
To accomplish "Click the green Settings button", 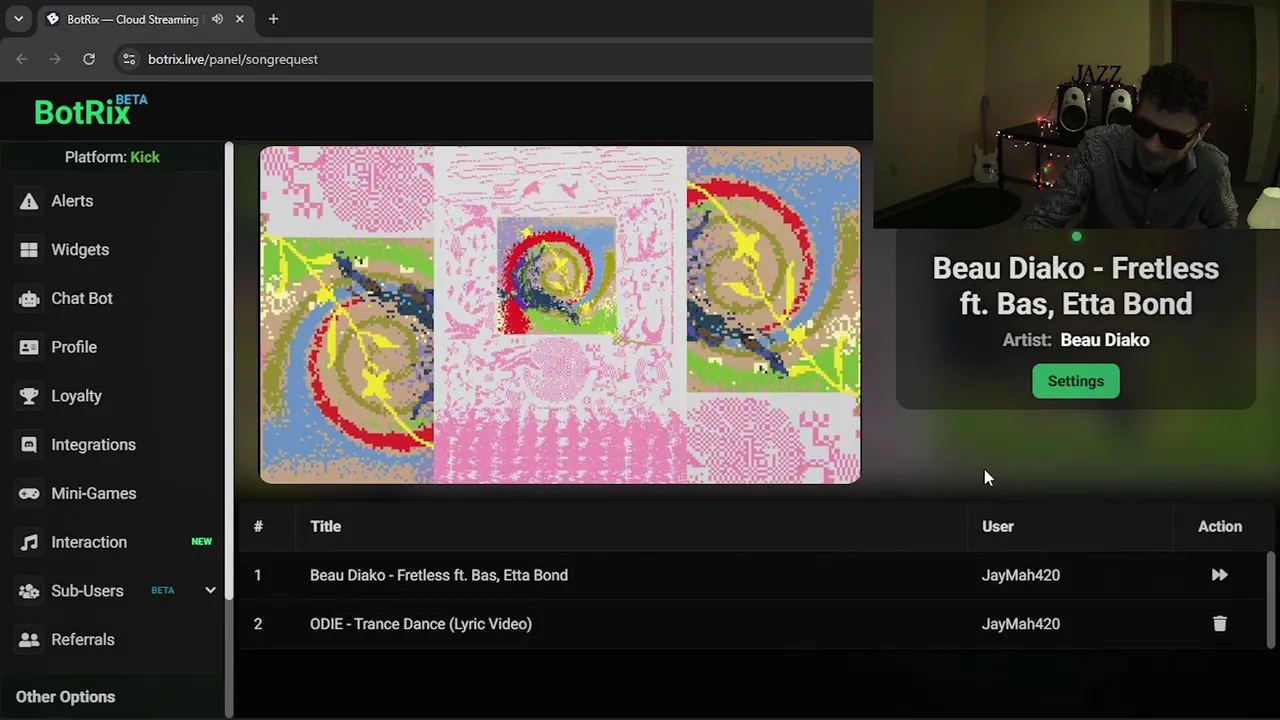I will 1076,381.
